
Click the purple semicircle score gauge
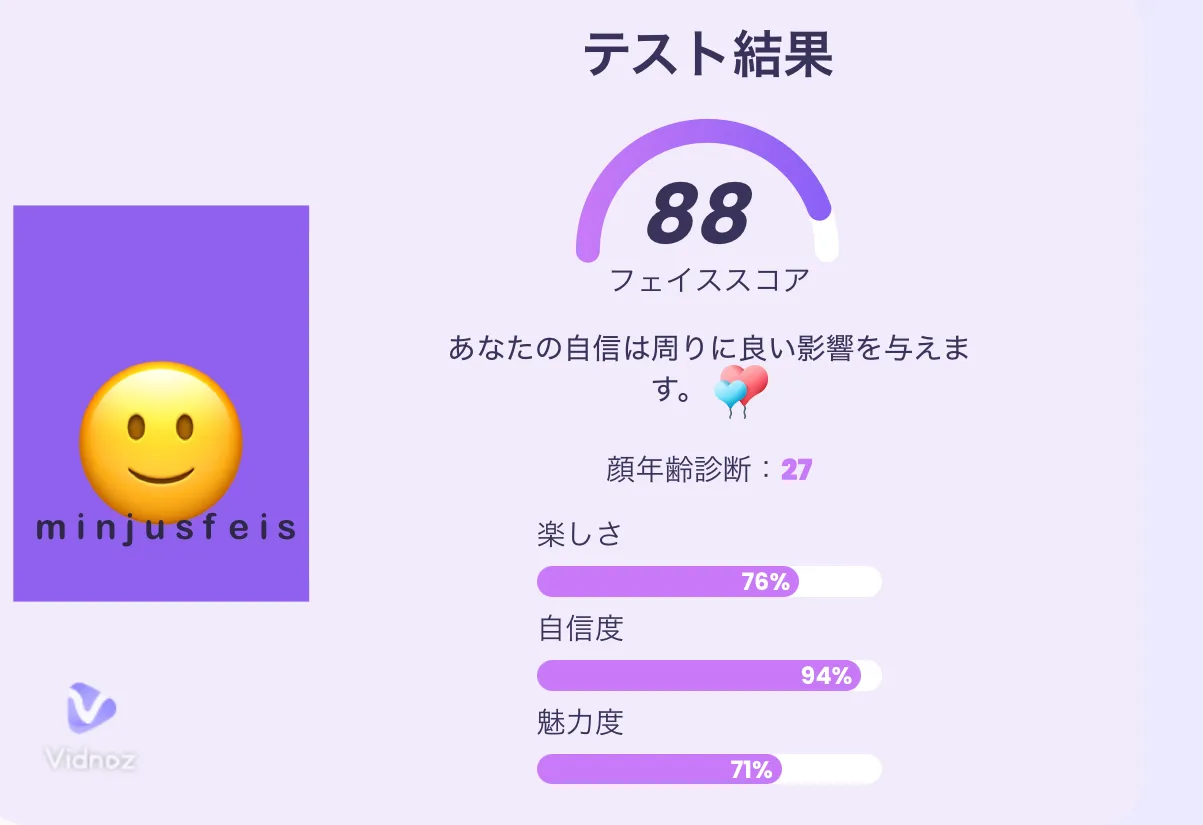pos(707,190)
